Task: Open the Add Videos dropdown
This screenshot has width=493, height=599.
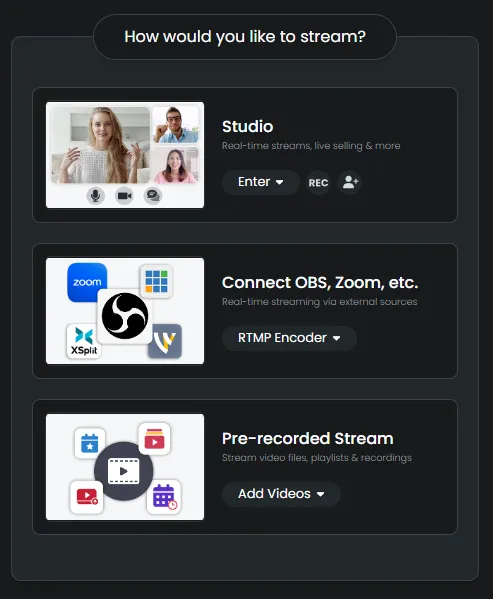Action: point(281,494)
